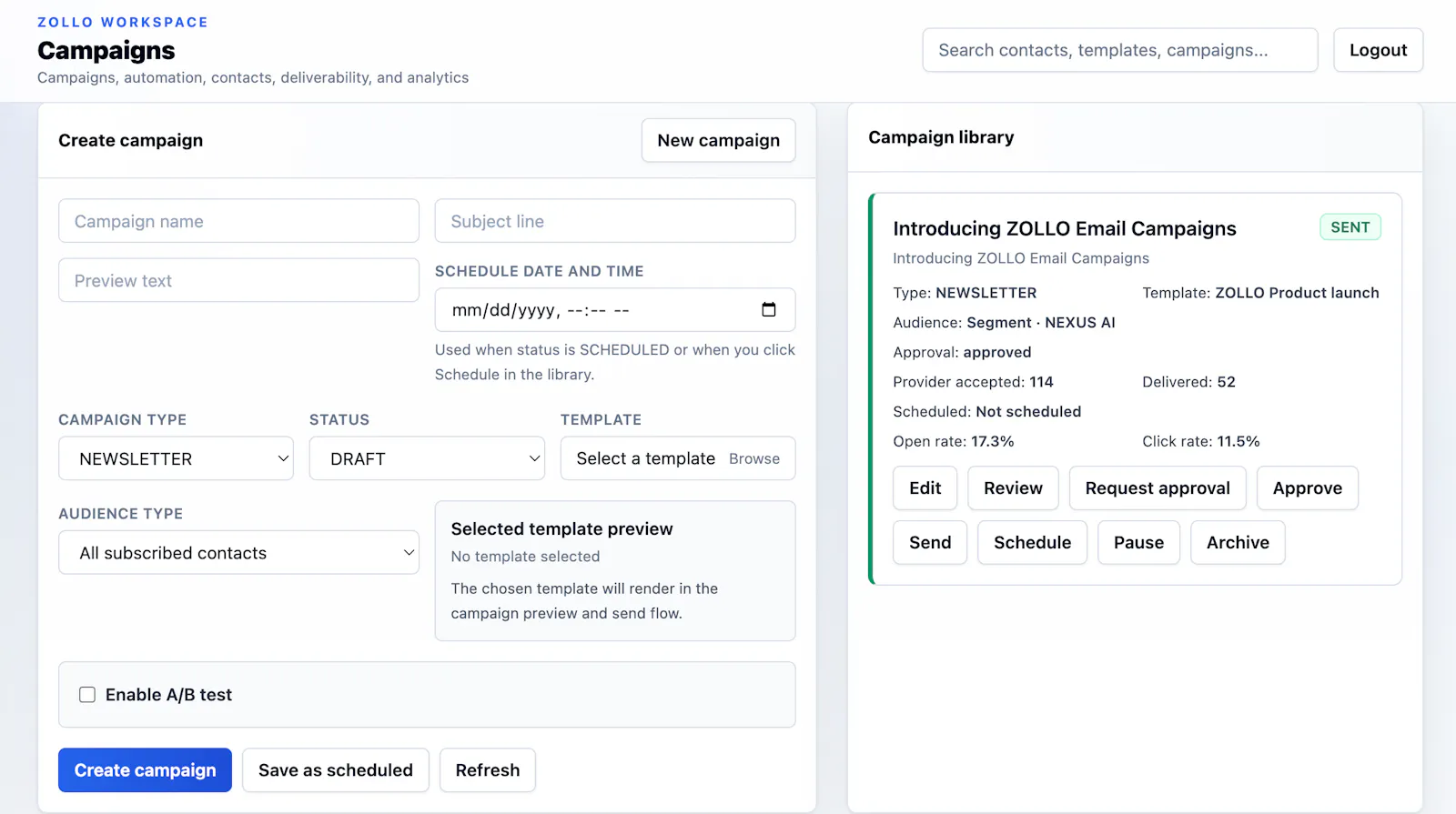1456x814 pixels.
Task: Edit the Introducing ZOLLO Email Campaigns campaign
Action: coord(925,488)
